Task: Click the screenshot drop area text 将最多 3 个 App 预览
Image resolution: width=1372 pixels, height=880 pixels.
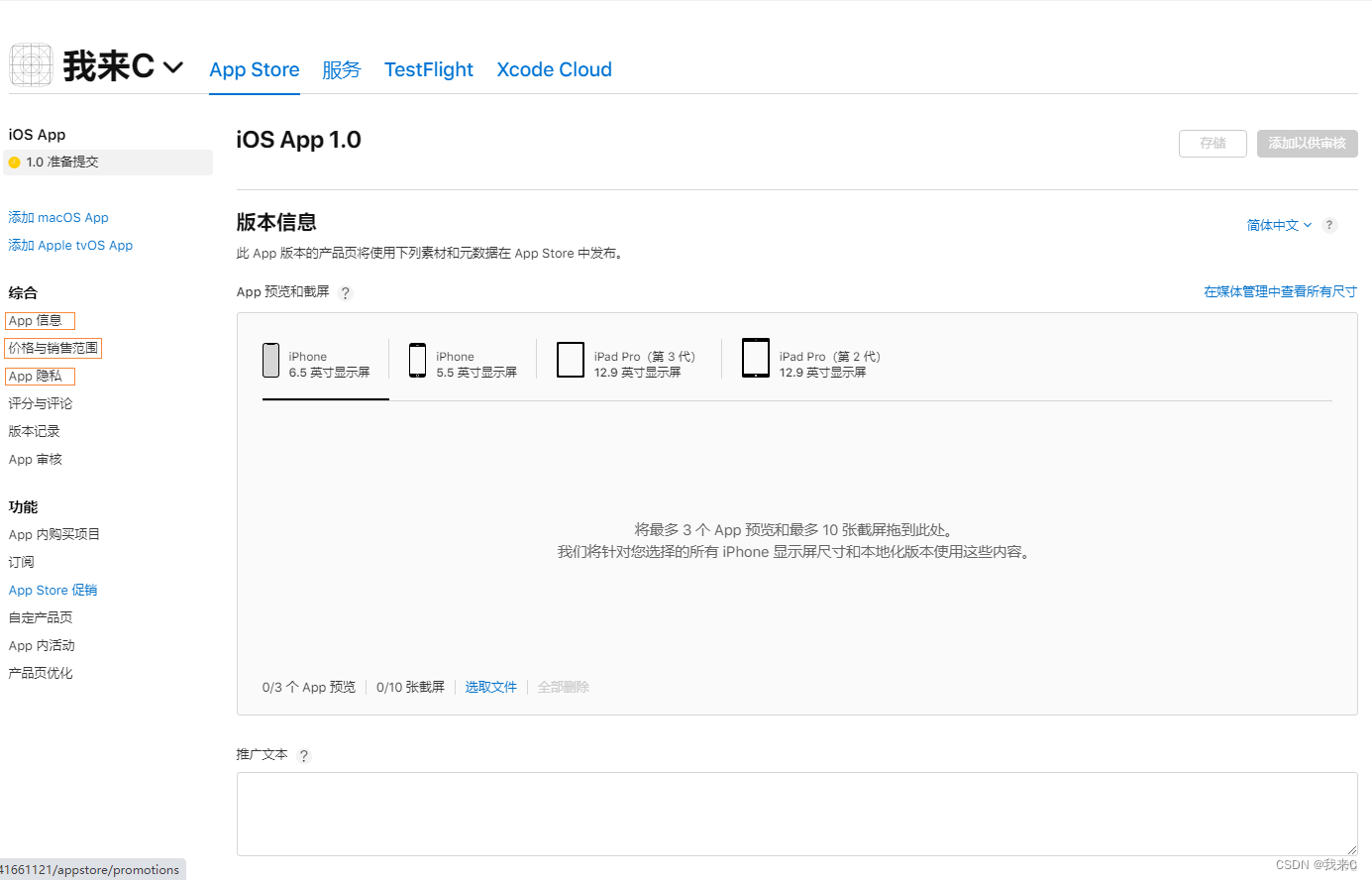Action: [796, 530]
